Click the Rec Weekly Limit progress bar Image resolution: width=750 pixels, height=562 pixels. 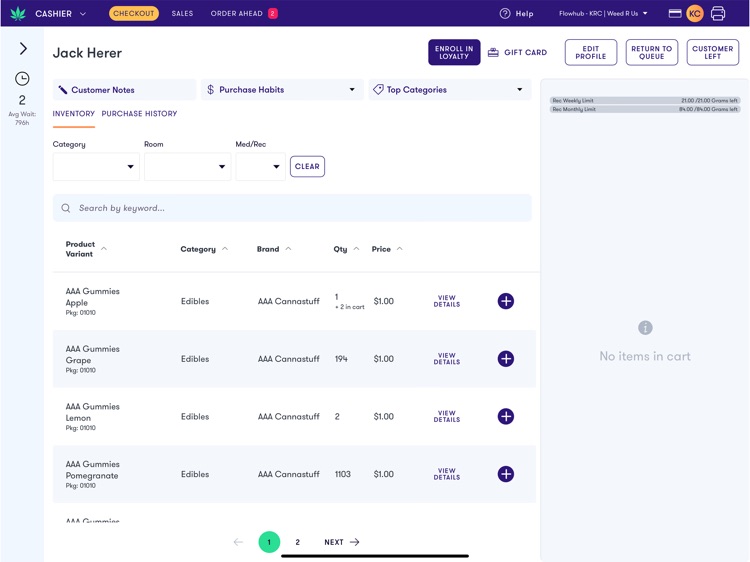645,100
